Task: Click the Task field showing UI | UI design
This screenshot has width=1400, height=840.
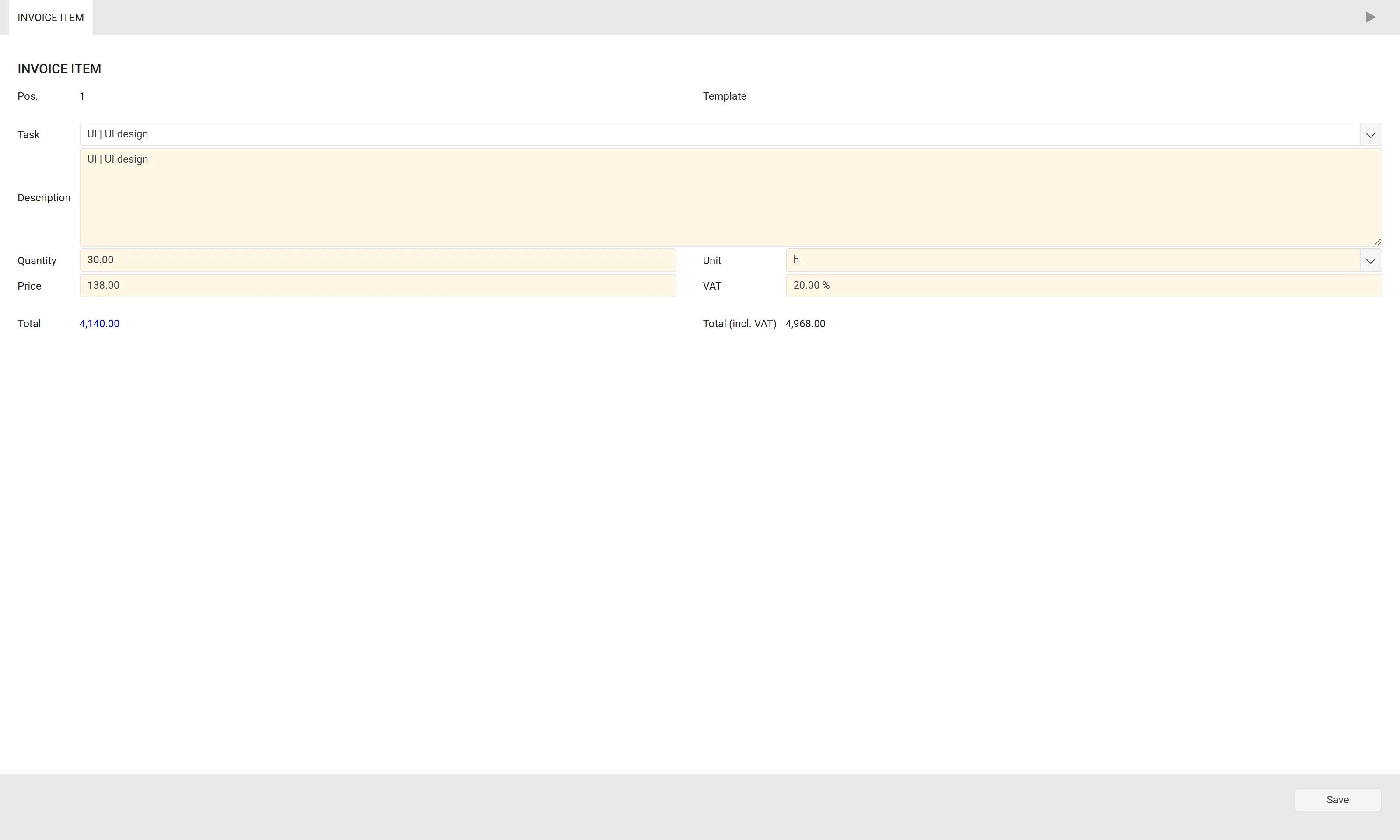Action: tap(720, 135)
